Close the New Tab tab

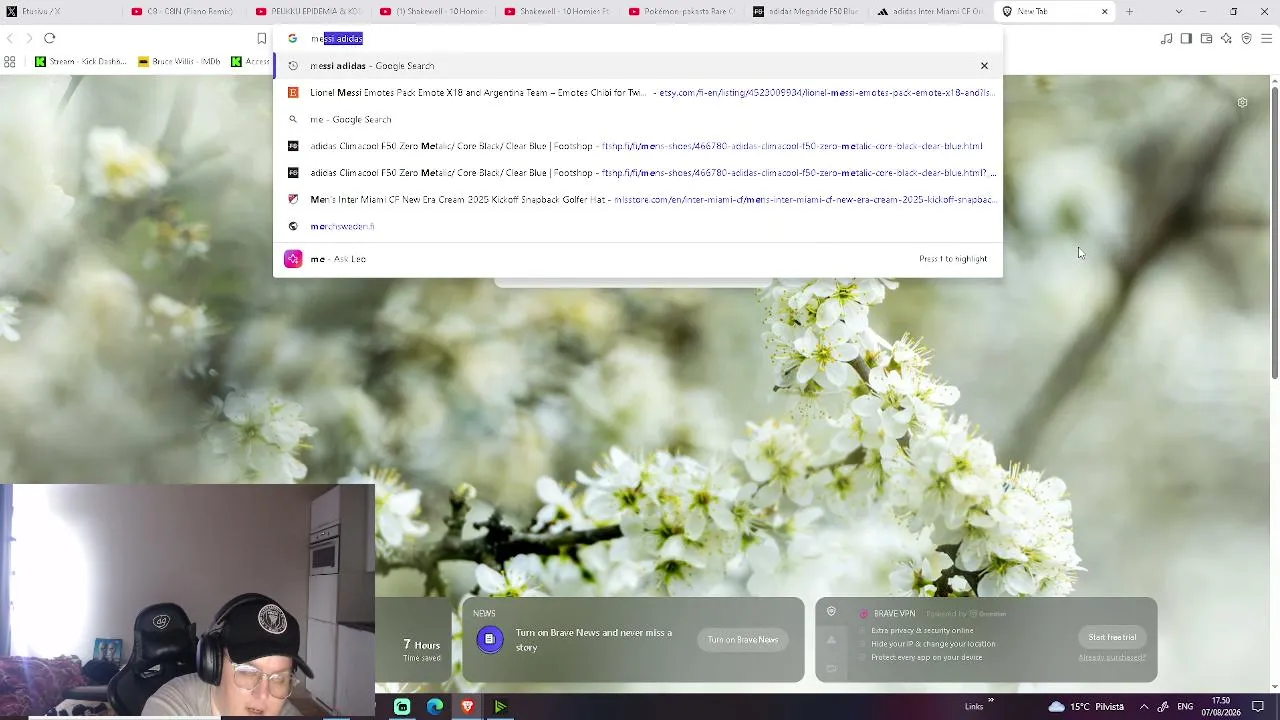(x=1105, y=12)
